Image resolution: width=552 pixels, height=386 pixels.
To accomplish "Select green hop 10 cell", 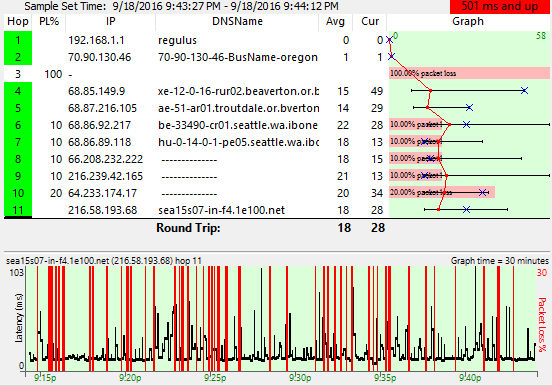I will pyautogui.click(x=18, y=193).
